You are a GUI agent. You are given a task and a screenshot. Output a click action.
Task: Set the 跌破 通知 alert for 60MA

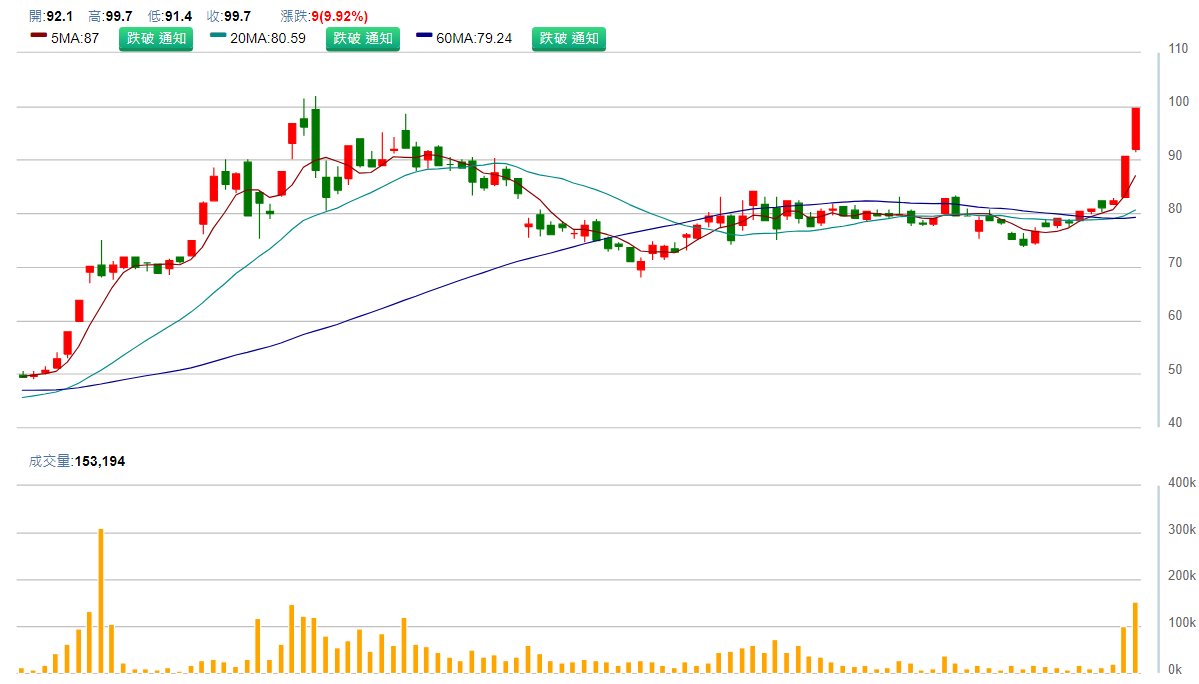[x=568, y=39]
